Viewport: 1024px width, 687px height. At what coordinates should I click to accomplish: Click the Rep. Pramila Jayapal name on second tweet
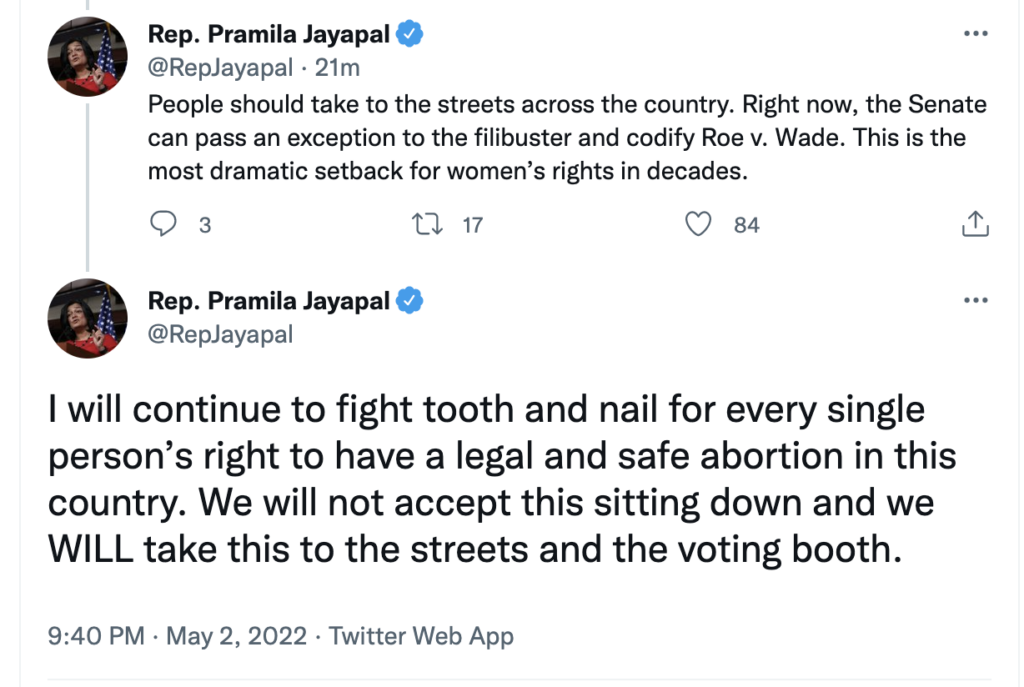point(269,300)
